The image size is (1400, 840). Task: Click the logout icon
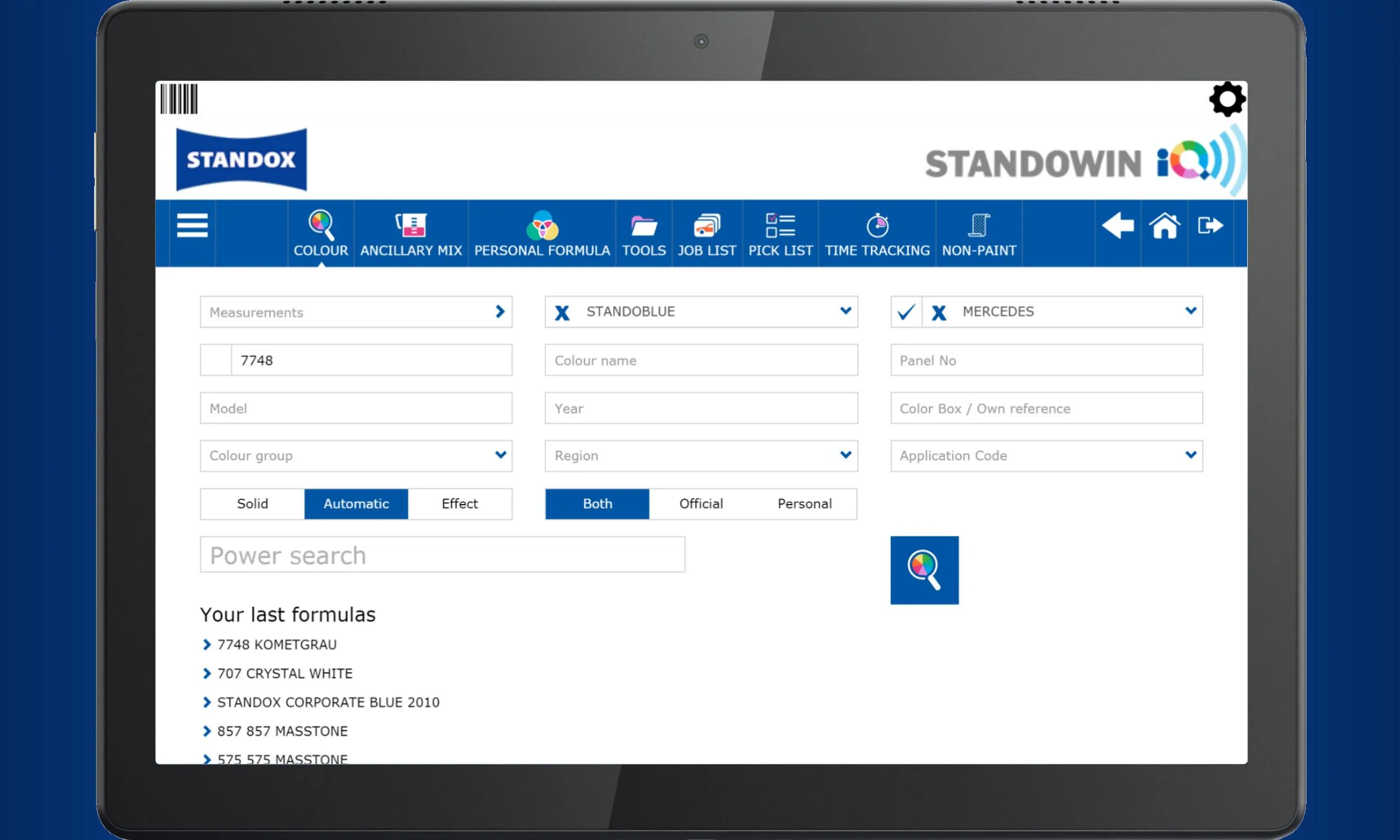pos(1210,225)
